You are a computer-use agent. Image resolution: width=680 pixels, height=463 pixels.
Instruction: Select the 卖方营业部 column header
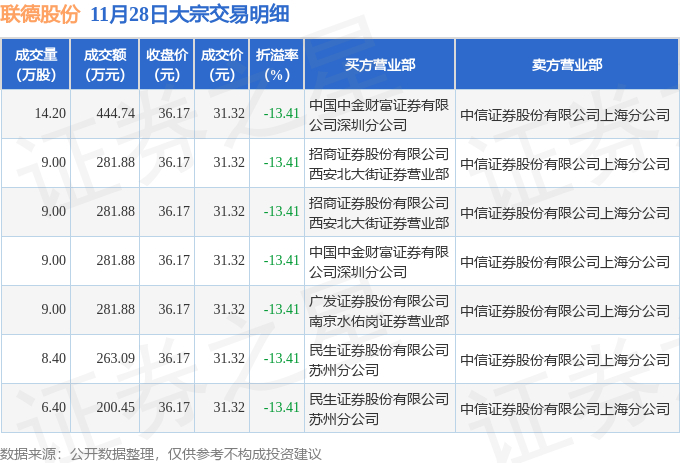(567, 64)
